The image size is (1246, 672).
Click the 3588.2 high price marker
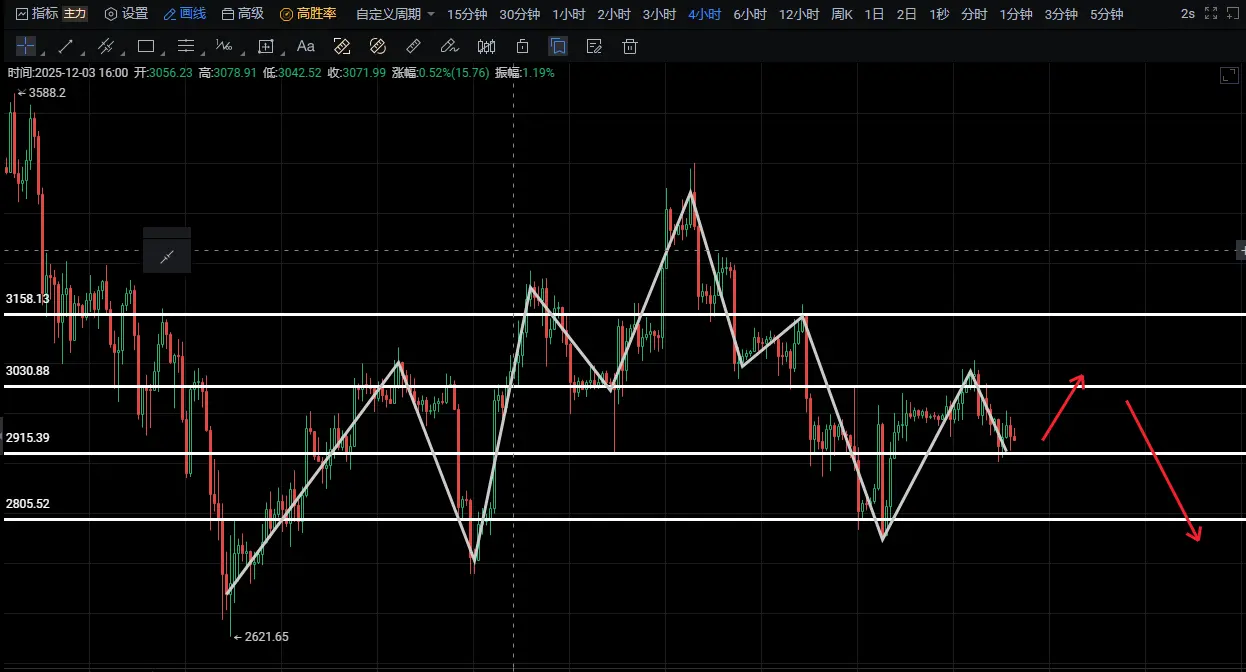tap(42, 92)
